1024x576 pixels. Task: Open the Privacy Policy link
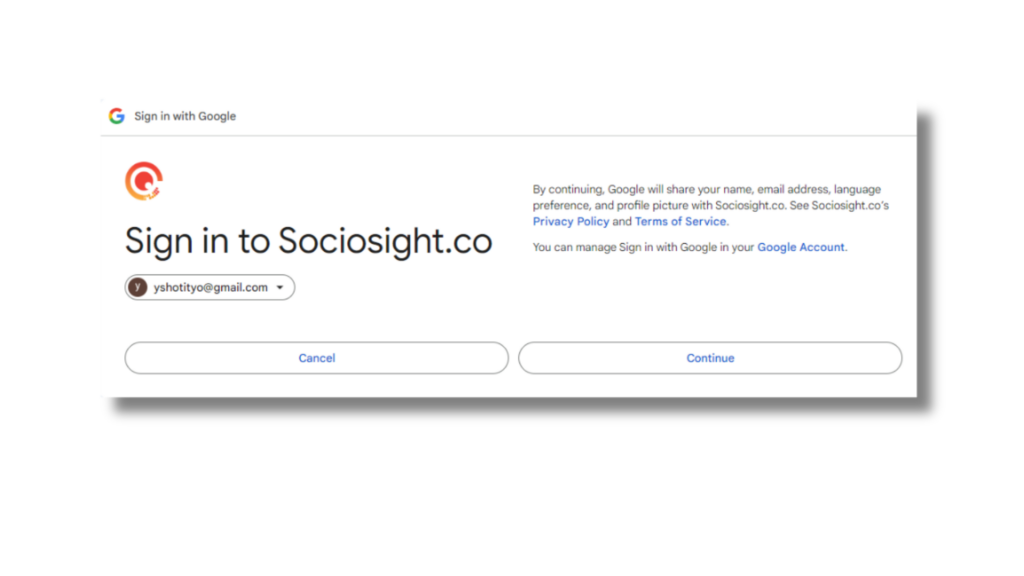click(x=571, y=221)
